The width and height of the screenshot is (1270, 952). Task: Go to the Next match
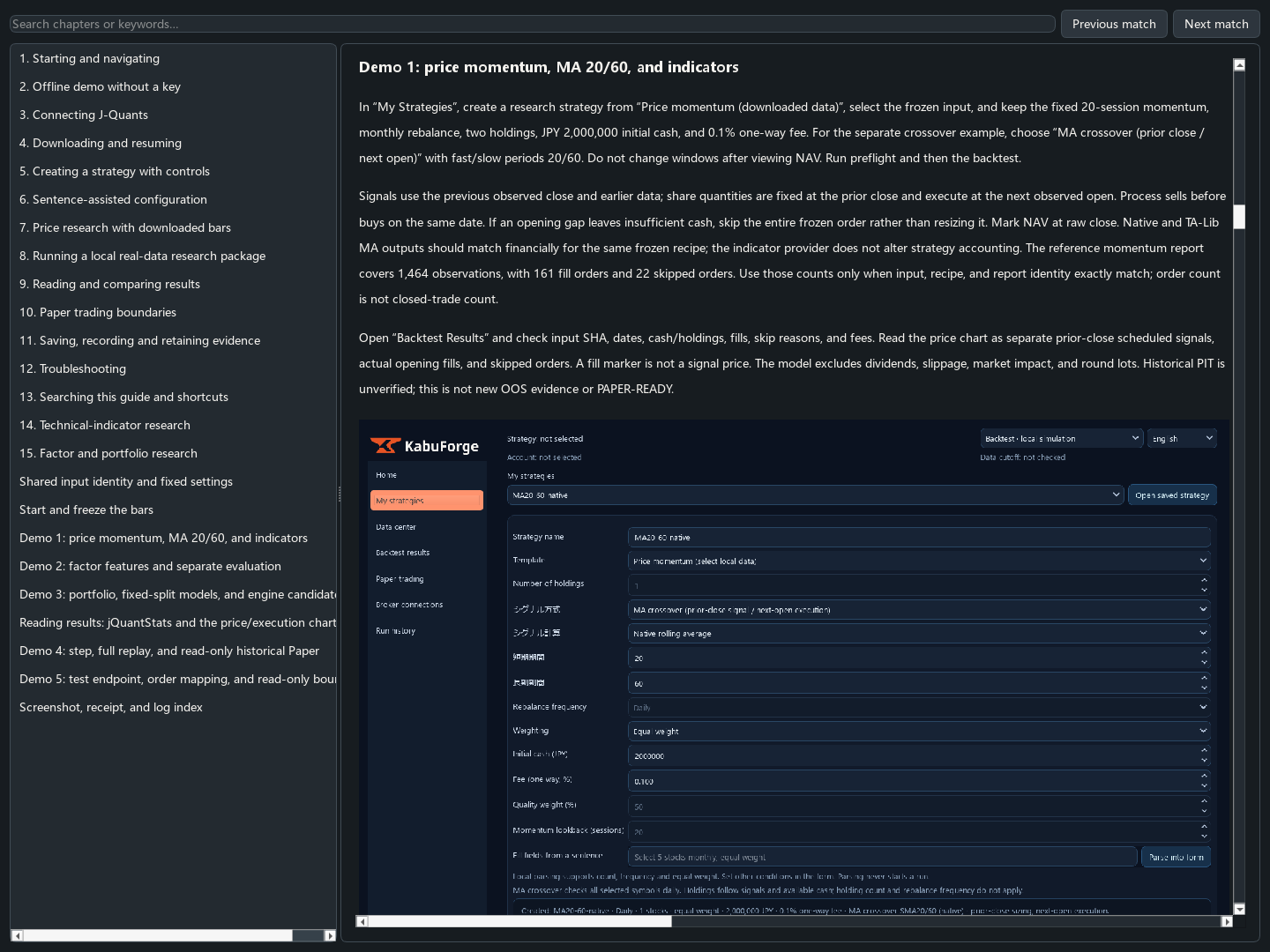pos(1216,24)
